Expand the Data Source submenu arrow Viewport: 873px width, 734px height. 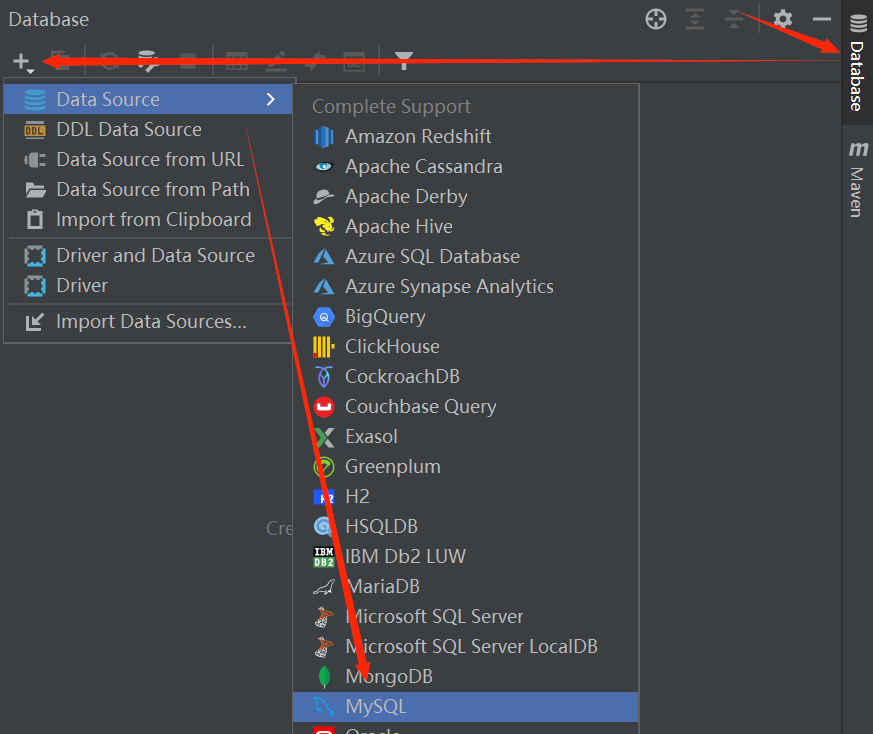(271, 100)
